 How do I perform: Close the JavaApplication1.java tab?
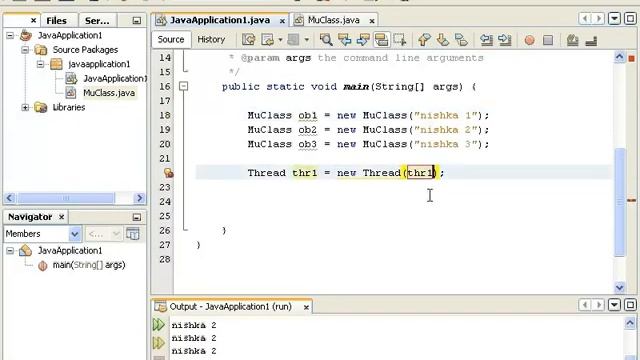click(282, 20)
